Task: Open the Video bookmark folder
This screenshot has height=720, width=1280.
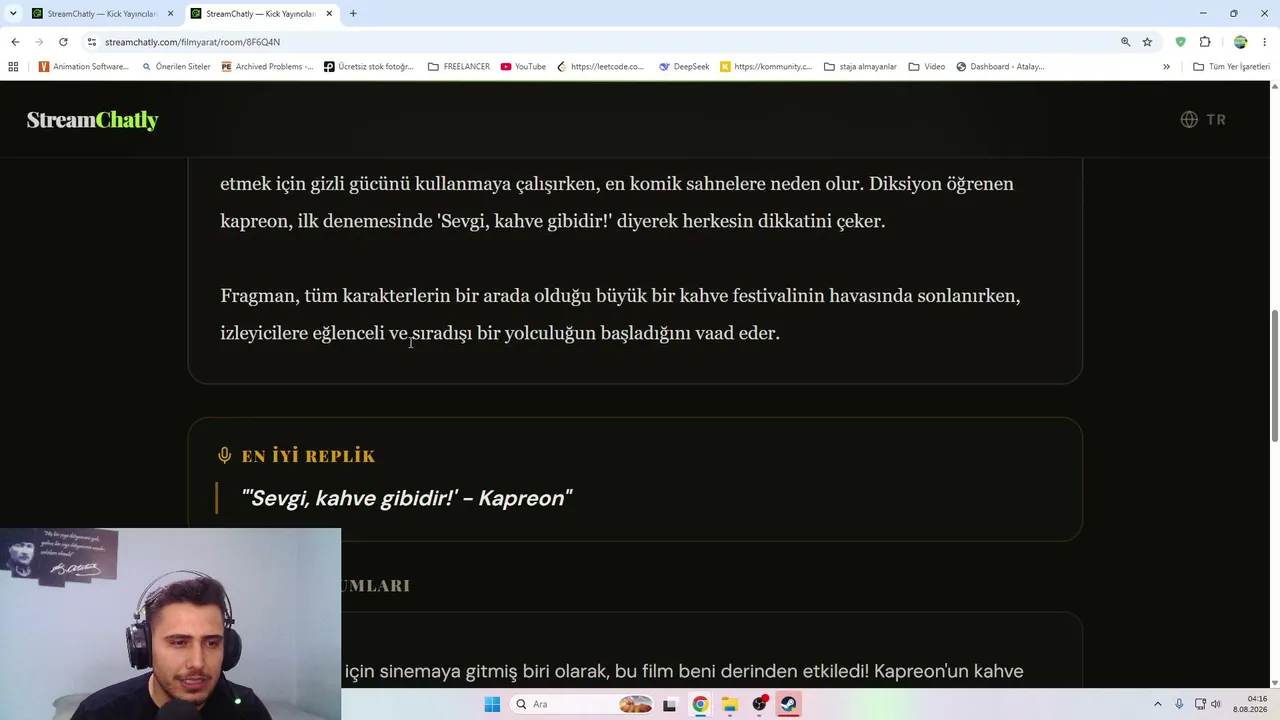Action: (927, 67)
